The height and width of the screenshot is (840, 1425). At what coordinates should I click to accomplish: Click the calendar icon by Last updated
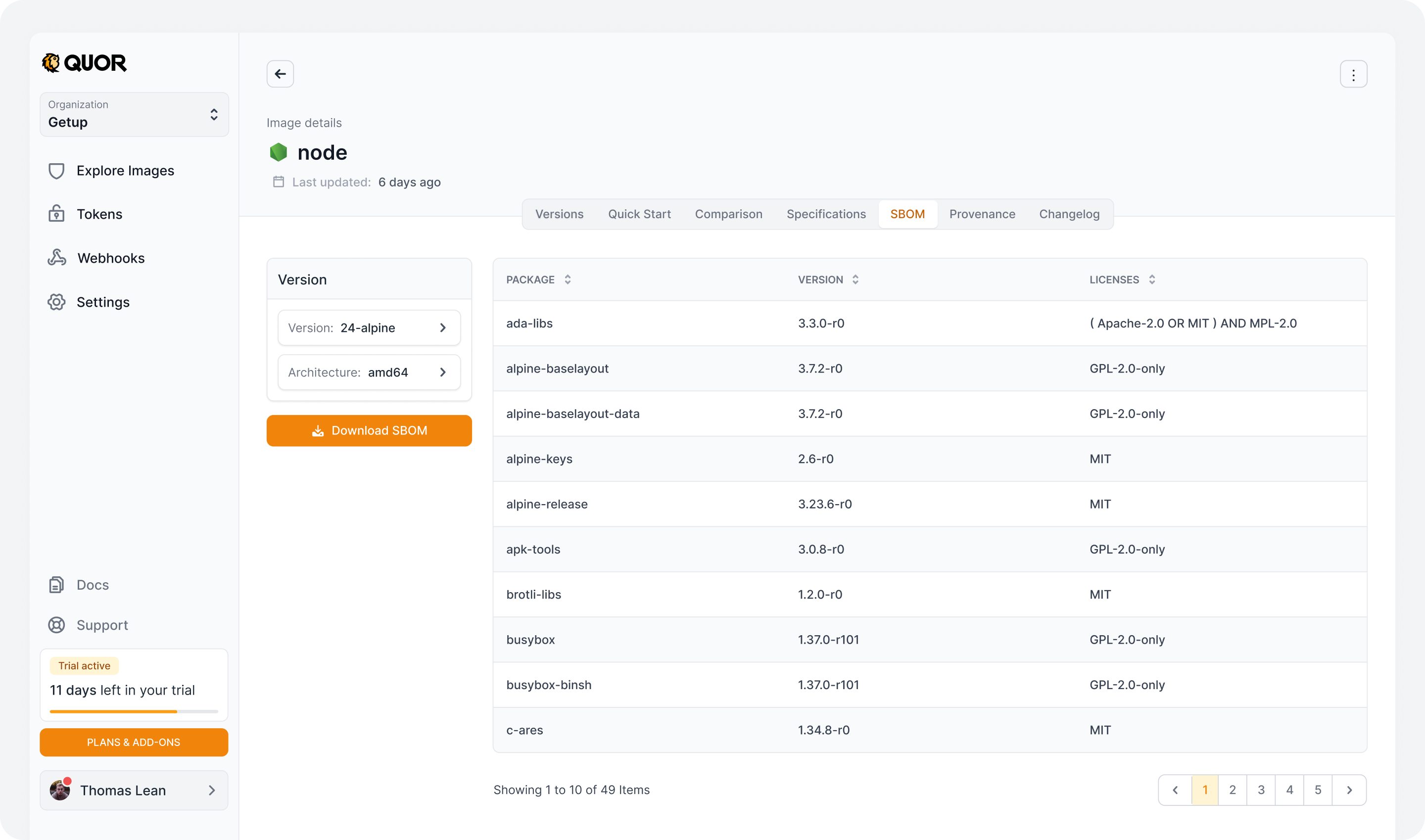pos(278,182)
